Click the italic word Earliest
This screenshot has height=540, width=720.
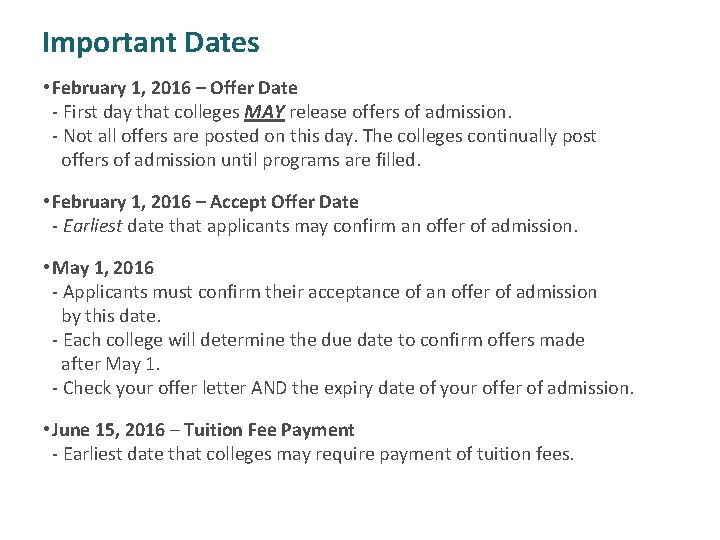point(93,226)
